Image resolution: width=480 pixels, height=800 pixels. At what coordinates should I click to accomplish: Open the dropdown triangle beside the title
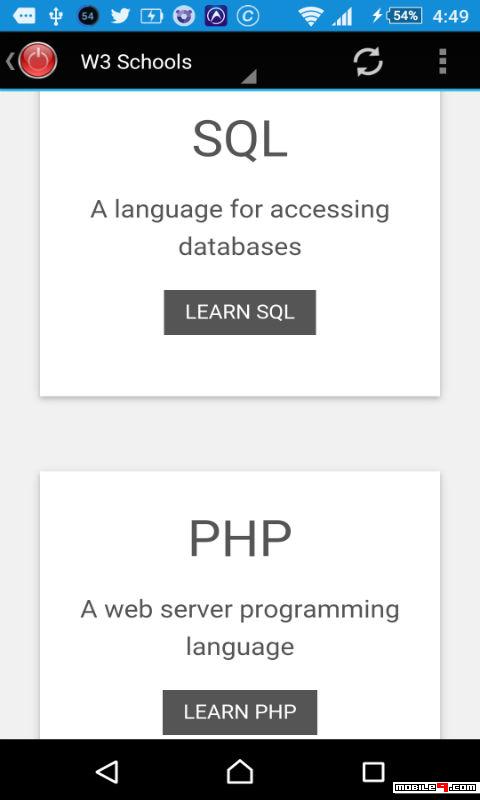[x=249, y=77]
